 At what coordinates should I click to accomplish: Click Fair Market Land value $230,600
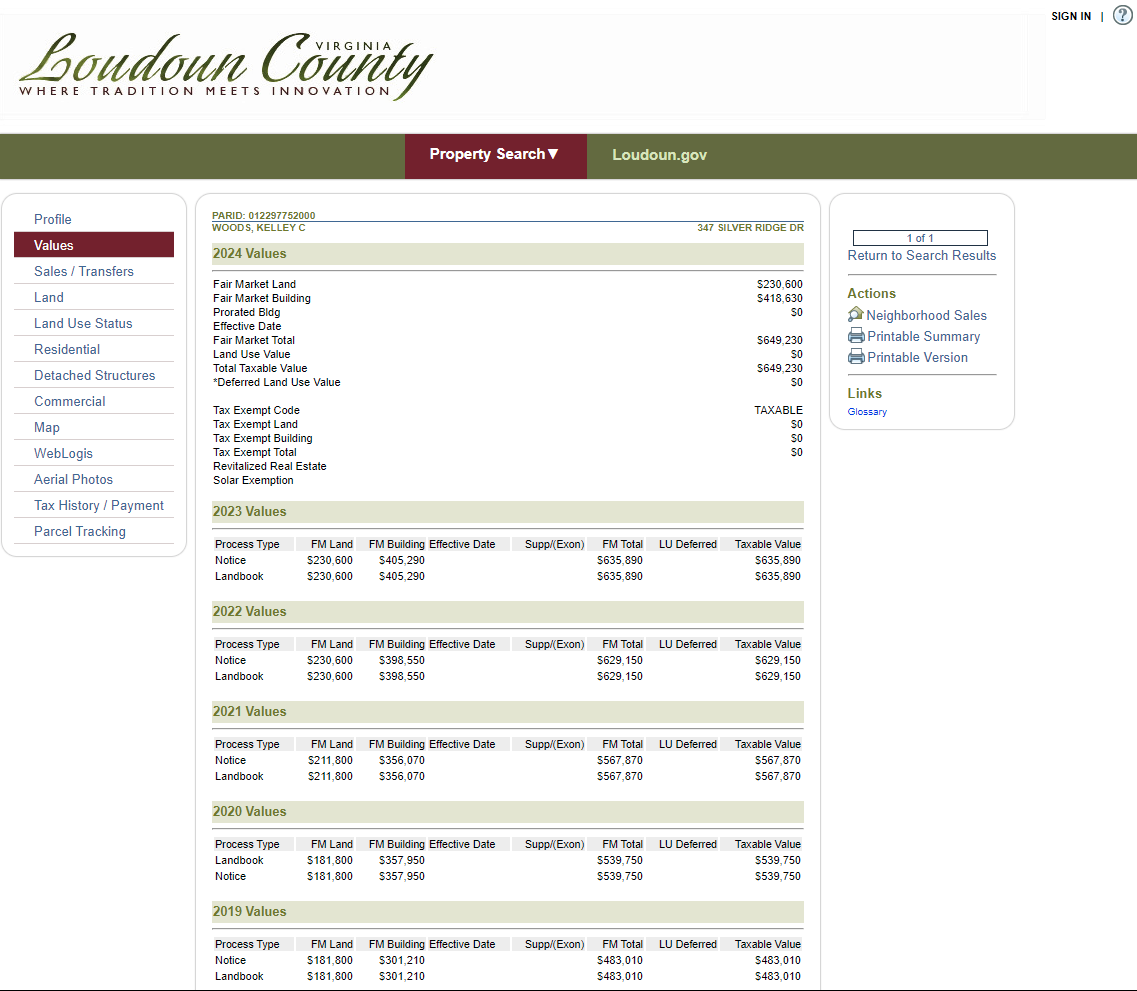pos(780,284)
